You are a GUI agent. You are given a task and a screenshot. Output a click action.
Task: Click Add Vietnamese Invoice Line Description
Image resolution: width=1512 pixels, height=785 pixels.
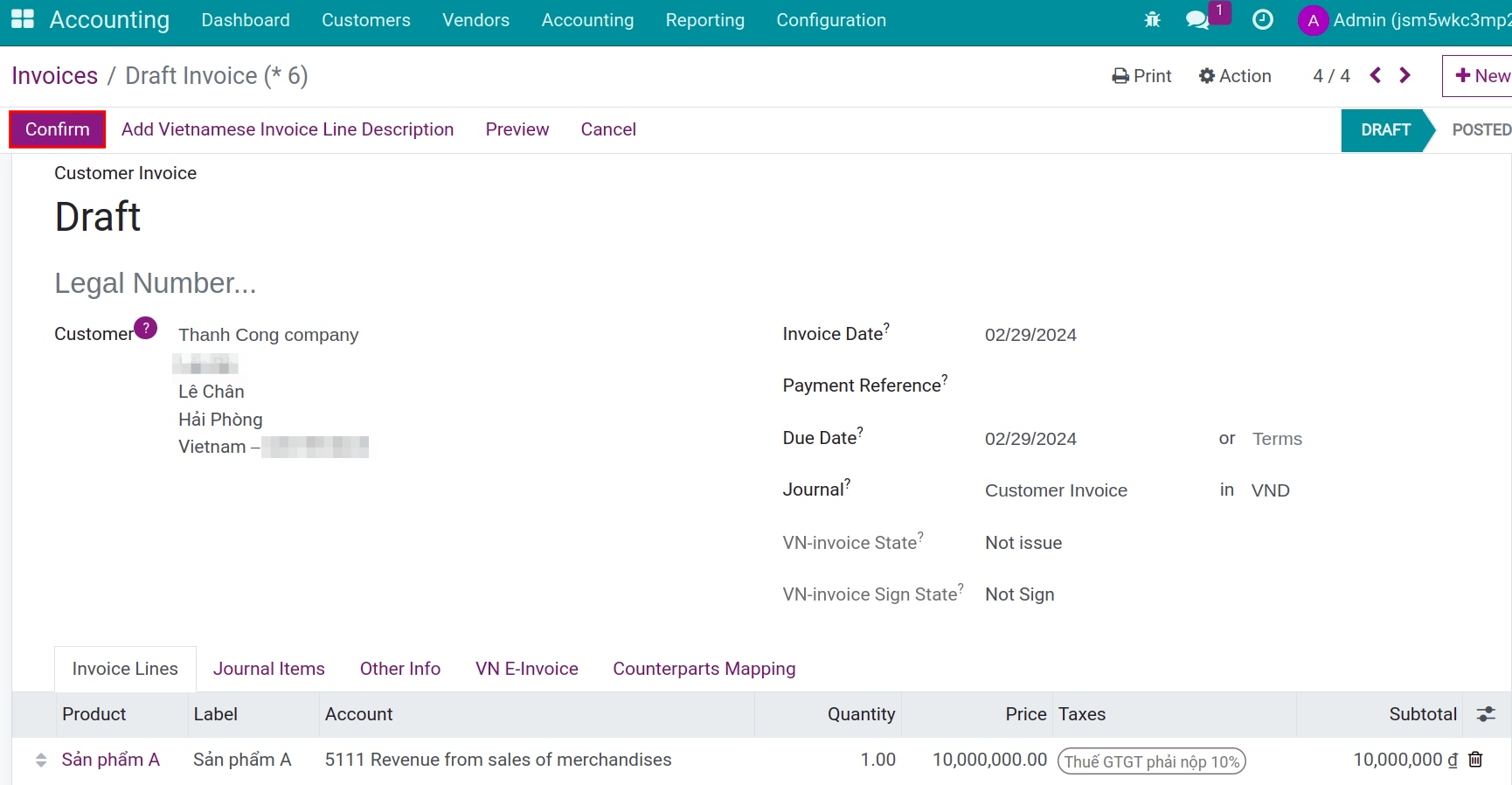(288, 129)
